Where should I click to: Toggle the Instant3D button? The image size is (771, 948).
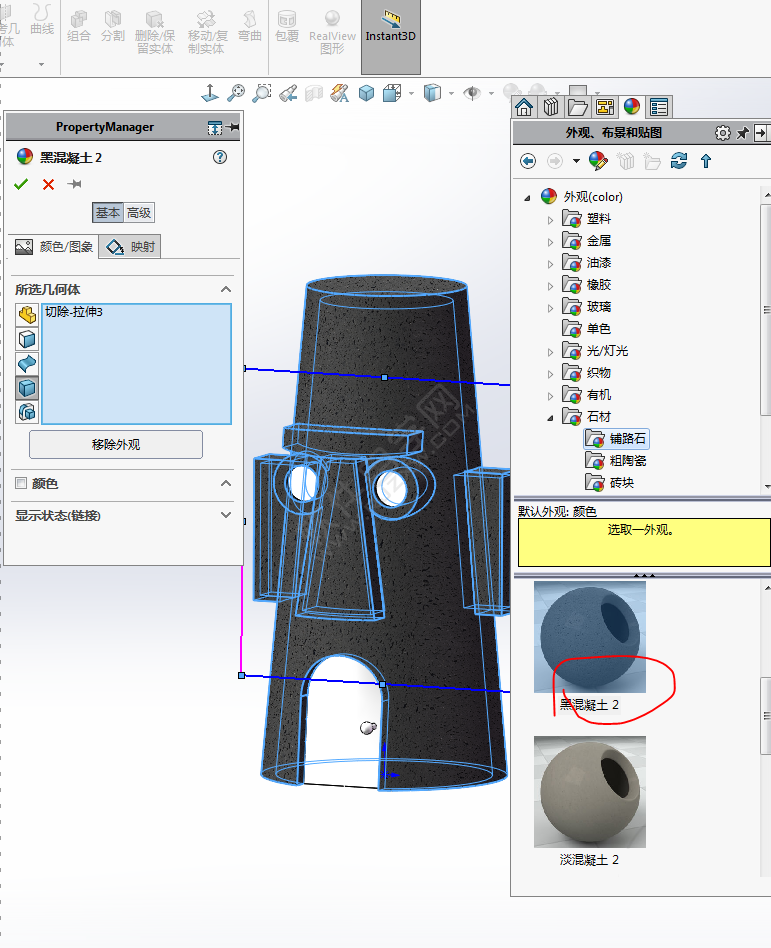391,36
